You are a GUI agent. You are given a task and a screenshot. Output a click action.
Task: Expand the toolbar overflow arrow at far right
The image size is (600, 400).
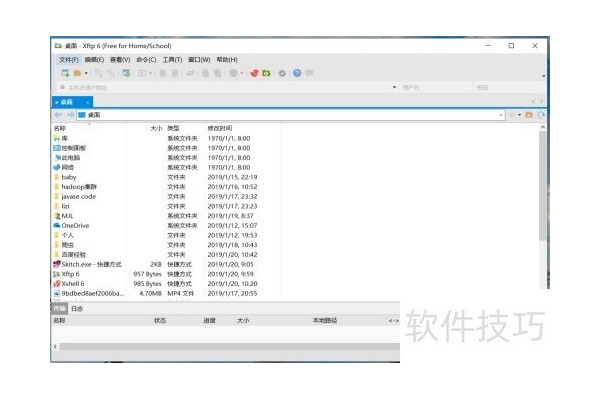(543, 76)
